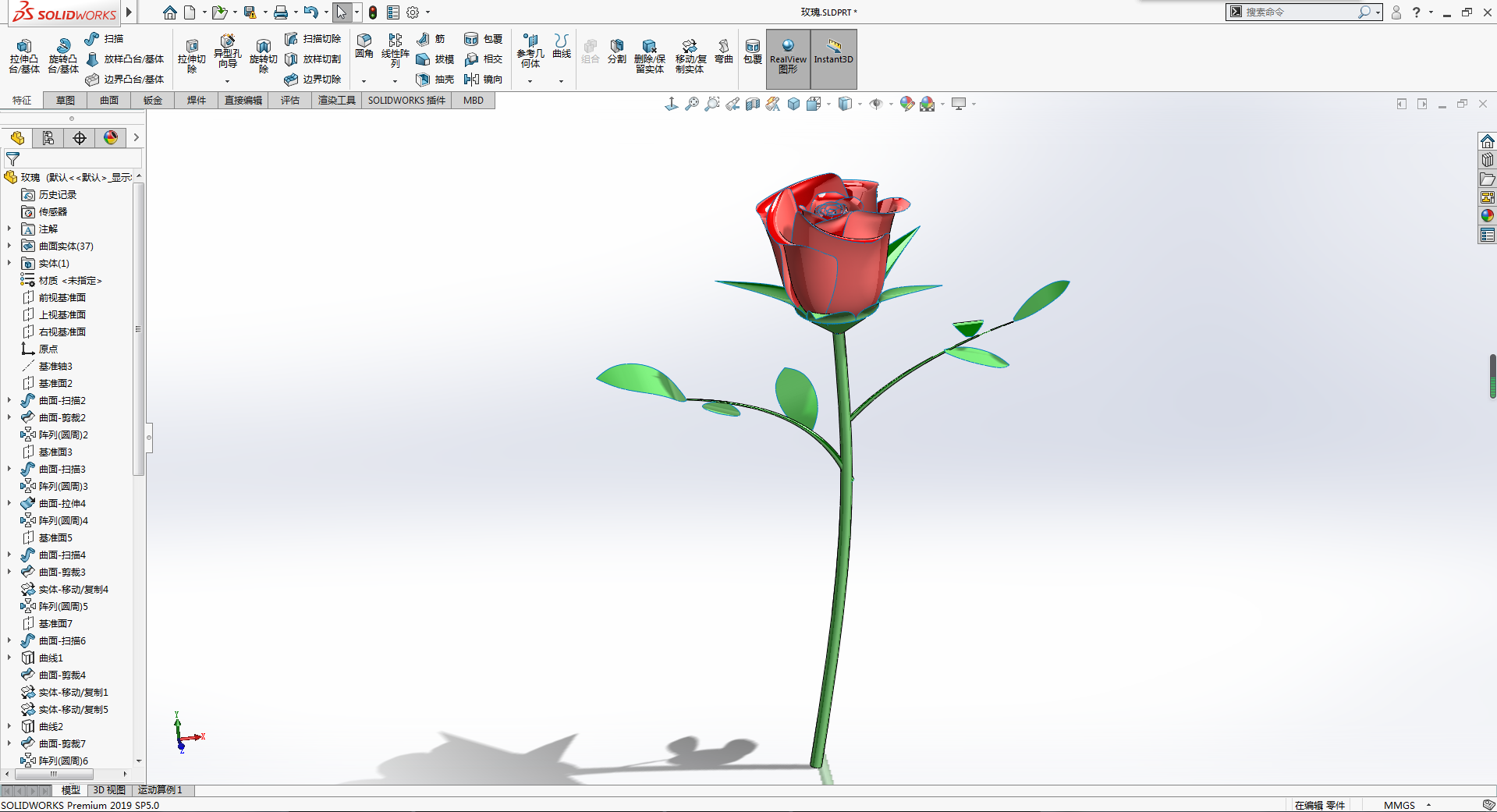Toggle RealView graphics (RealView 图形)
Screen dimensions: 1497x812
click(x=788, y=59)
